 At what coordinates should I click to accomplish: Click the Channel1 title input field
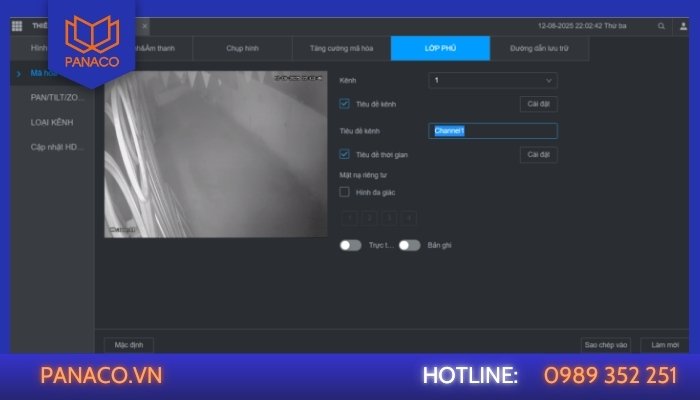493,131
